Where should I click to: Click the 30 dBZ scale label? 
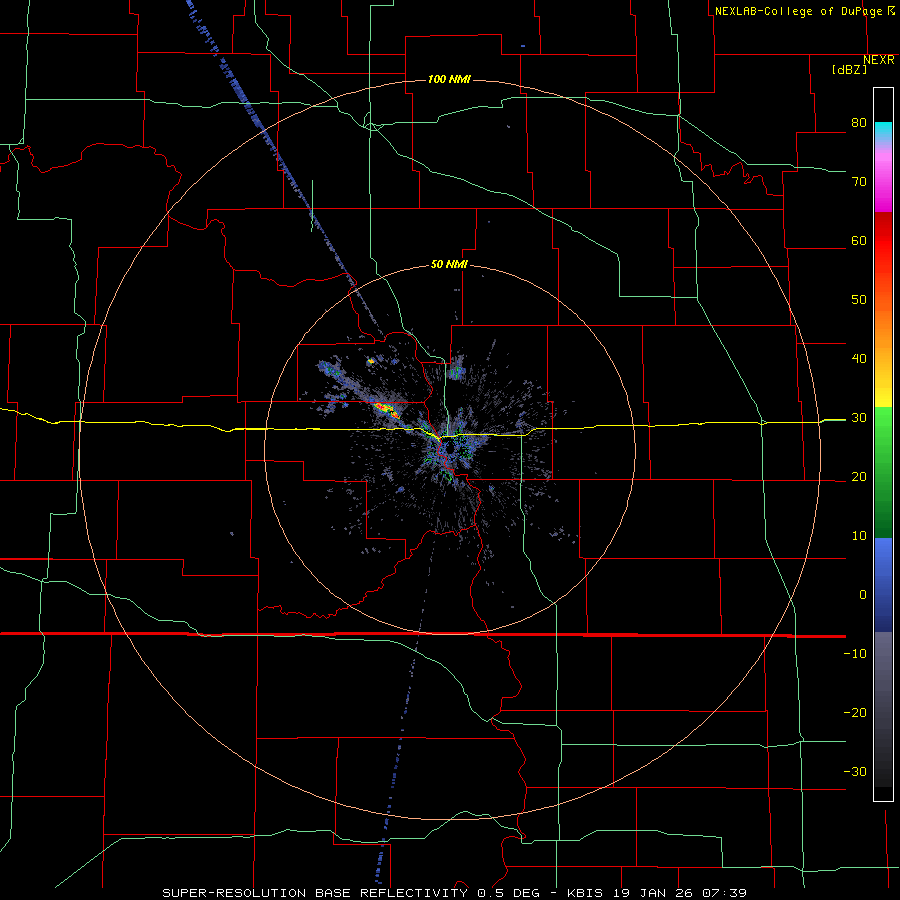click(859, 418)
